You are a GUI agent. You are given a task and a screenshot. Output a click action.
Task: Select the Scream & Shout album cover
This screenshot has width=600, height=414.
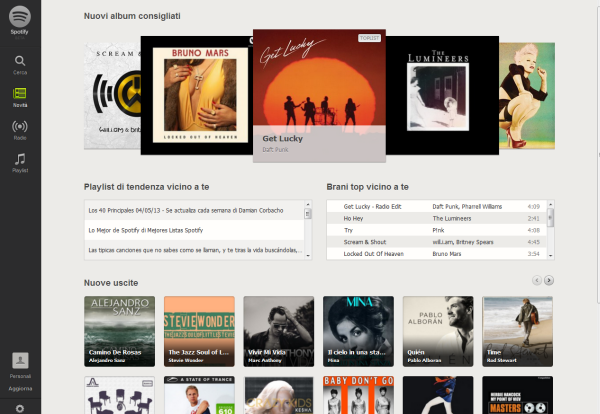point(112,96)
